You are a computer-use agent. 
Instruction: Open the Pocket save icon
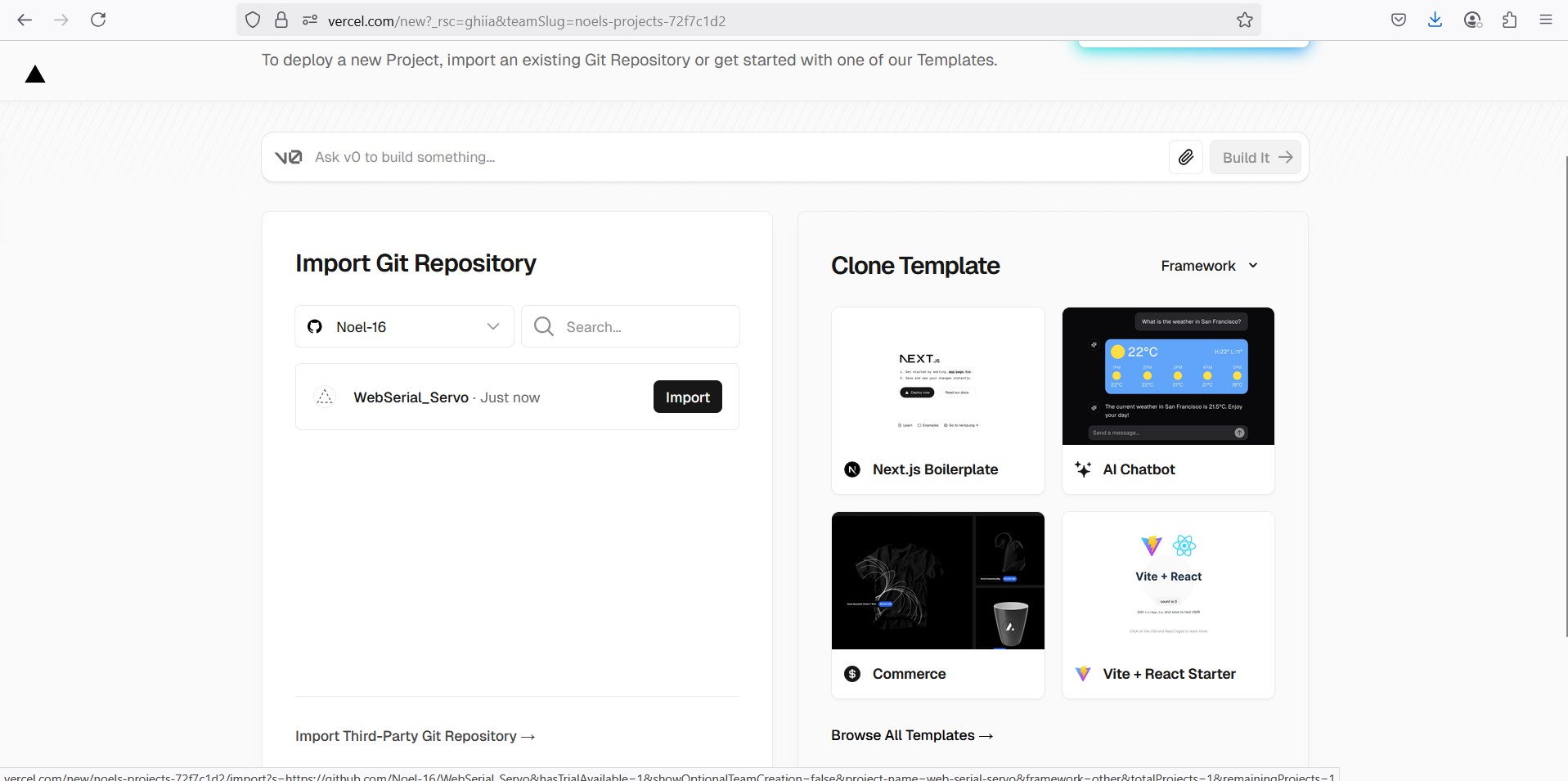(x=1399, y=20)
